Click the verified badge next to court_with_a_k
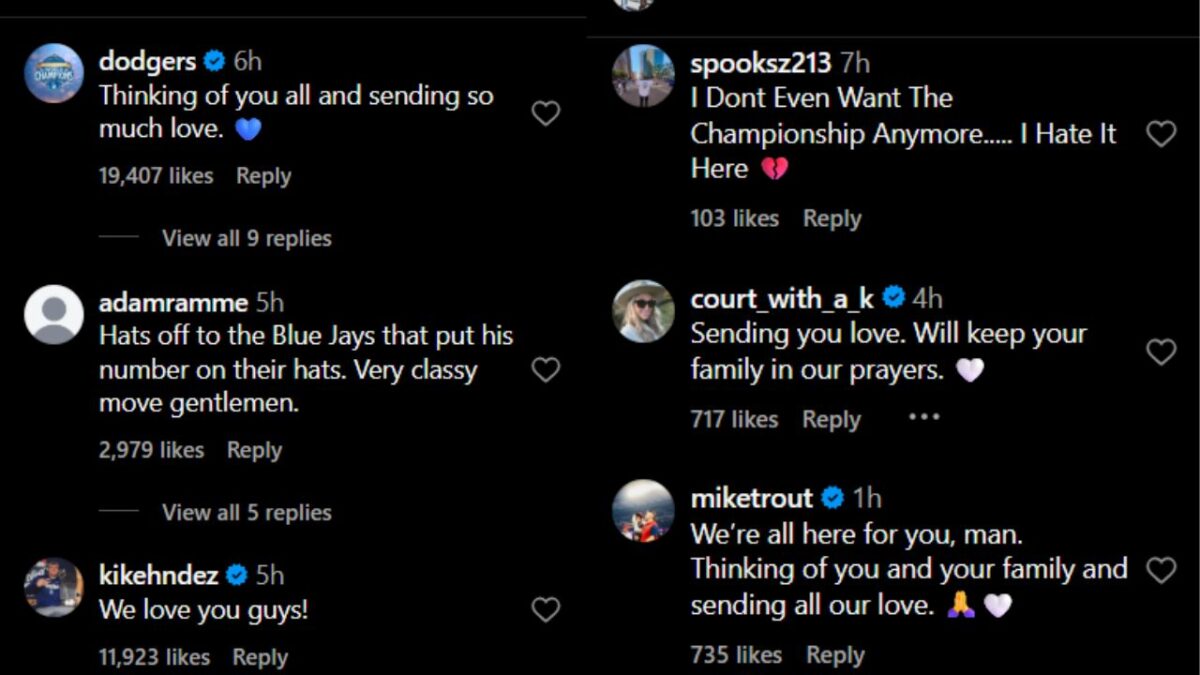This screenshot has height=675, width=1200. [894, 297]
